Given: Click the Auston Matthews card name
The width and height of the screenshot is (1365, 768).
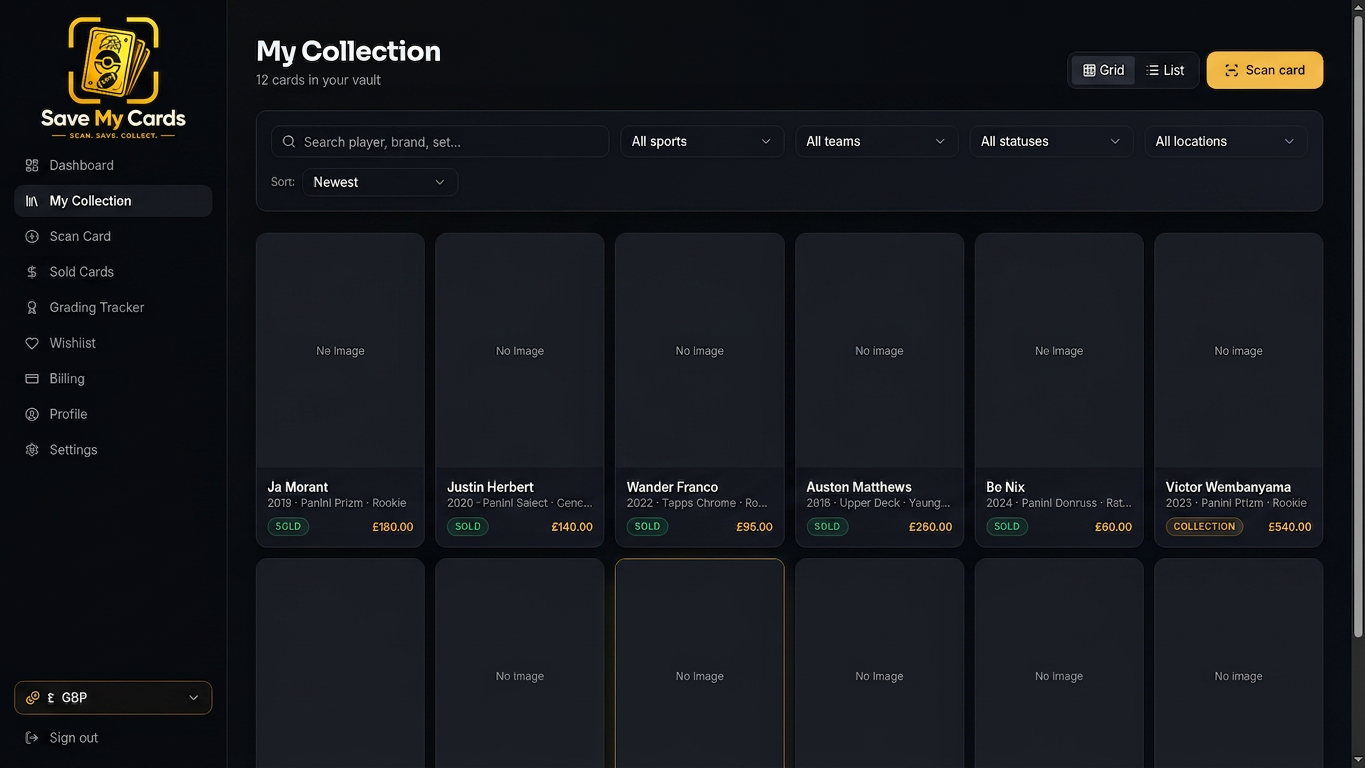Looking at the screenshot, I should click(859, 487).
